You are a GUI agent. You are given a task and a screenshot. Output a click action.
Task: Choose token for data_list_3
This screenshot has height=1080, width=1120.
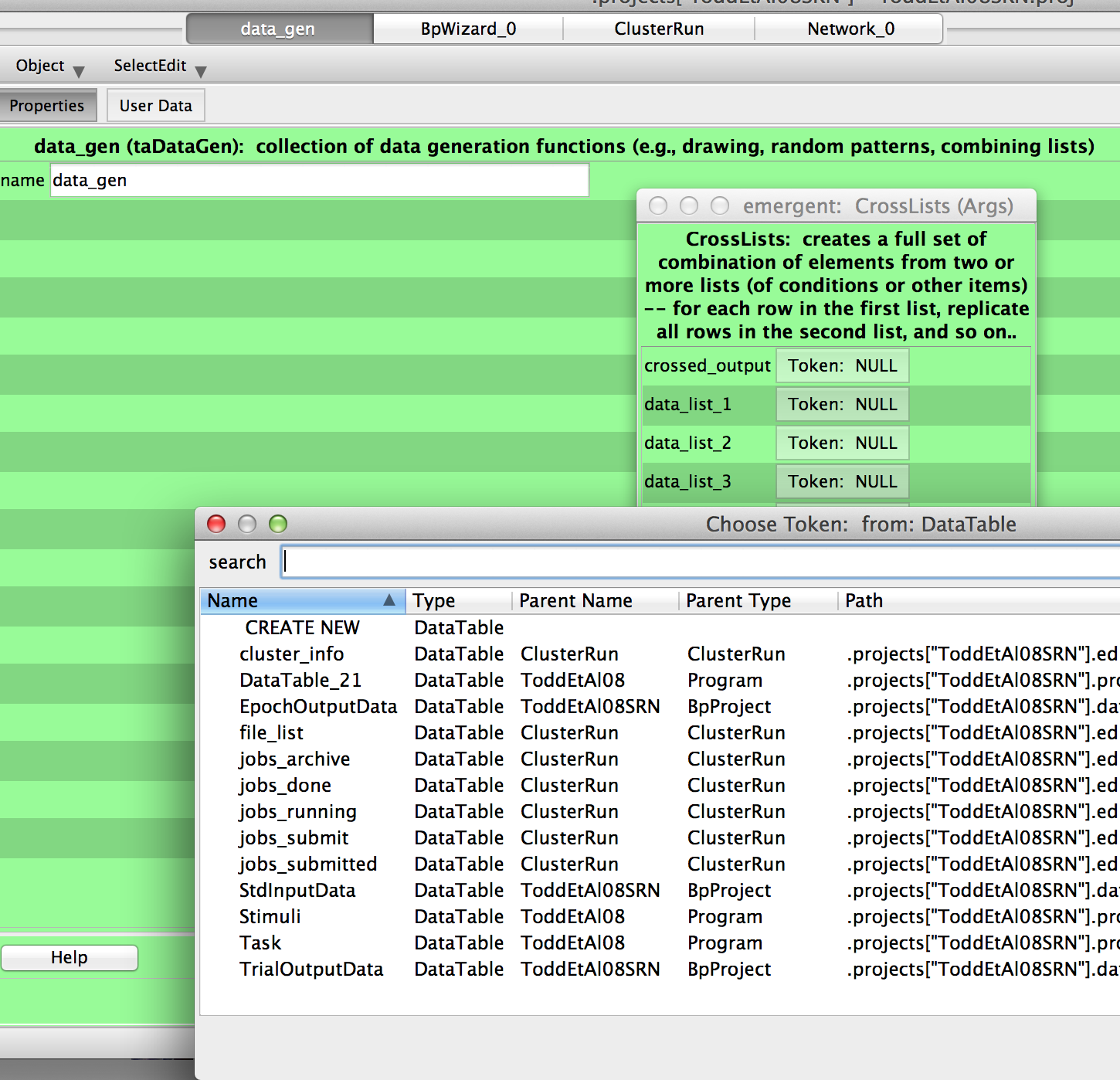pos(842,481)
